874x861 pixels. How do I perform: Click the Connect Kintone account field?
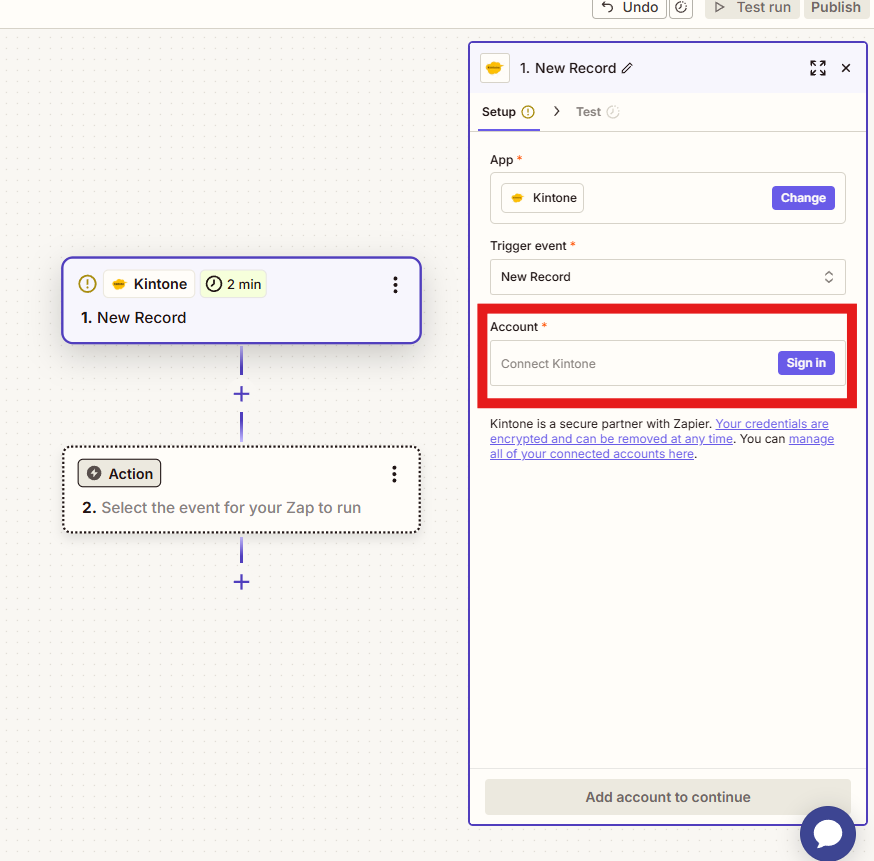[x=667, y=363]
